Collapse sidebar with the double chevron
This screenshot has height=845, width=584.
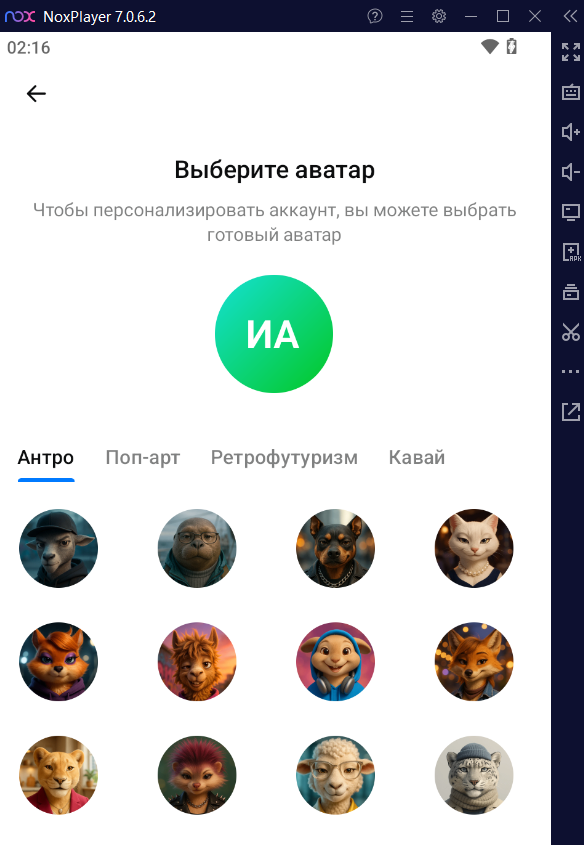point(571,16)
